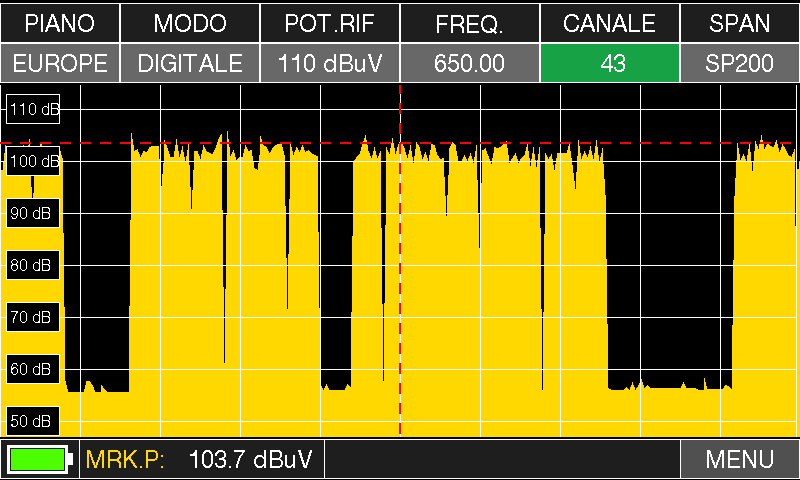
Task: Select the 103.7 dBuV marker reading
Action: pos(250,459)
